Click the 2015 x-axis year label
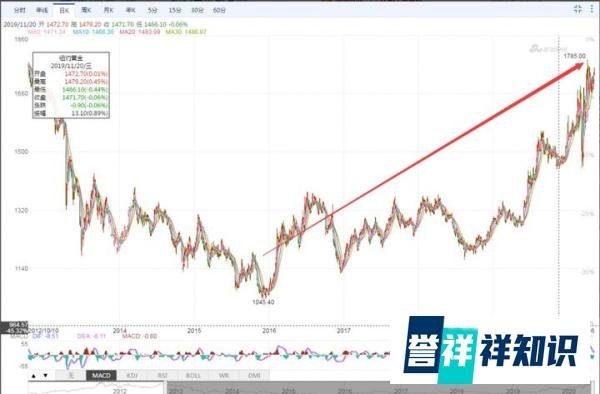The image size is (600, 394). pyautogui.click(x=194, y=331)
